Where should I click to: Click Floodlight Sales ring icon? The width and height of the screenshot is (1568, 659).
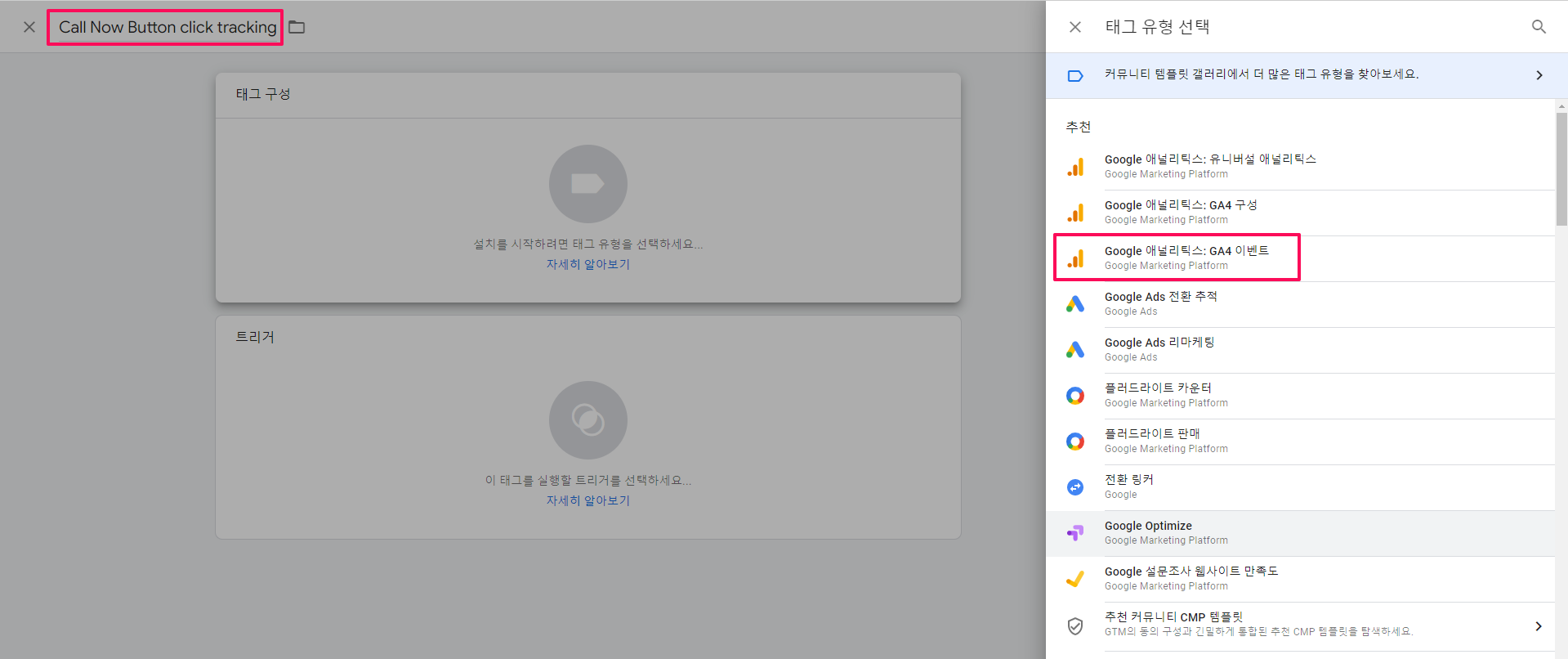tap(1075, 442)
